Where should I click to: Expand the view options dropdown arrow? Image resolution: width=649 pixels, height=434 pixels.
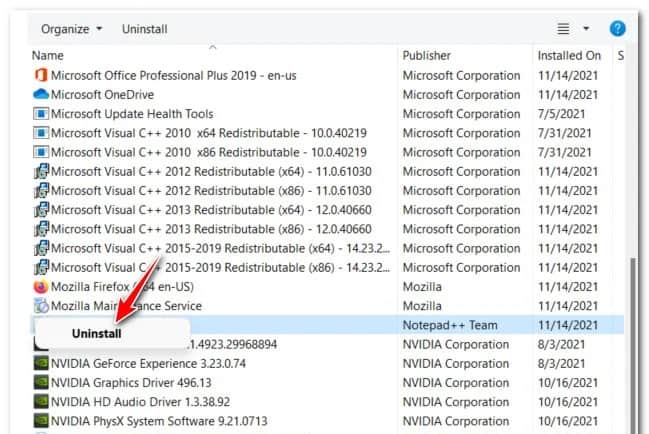[x=586, y=29]
